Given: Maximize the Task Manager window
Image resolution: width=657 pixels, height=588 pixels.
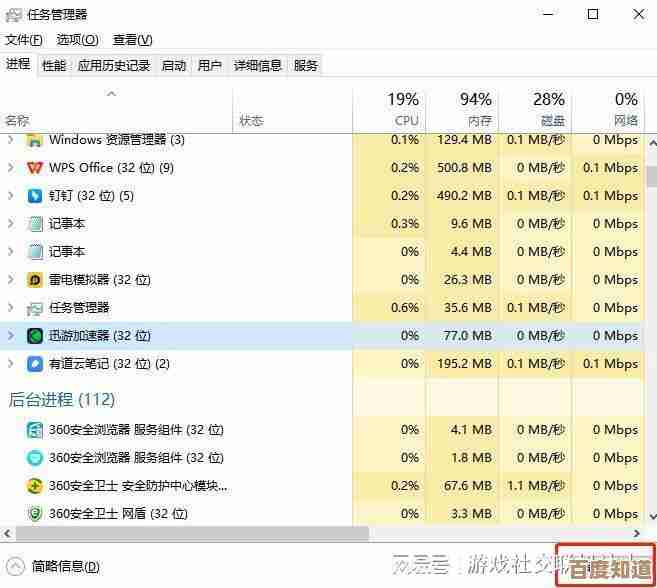Looking at the screenshot, I should click(x=593, y=15).
